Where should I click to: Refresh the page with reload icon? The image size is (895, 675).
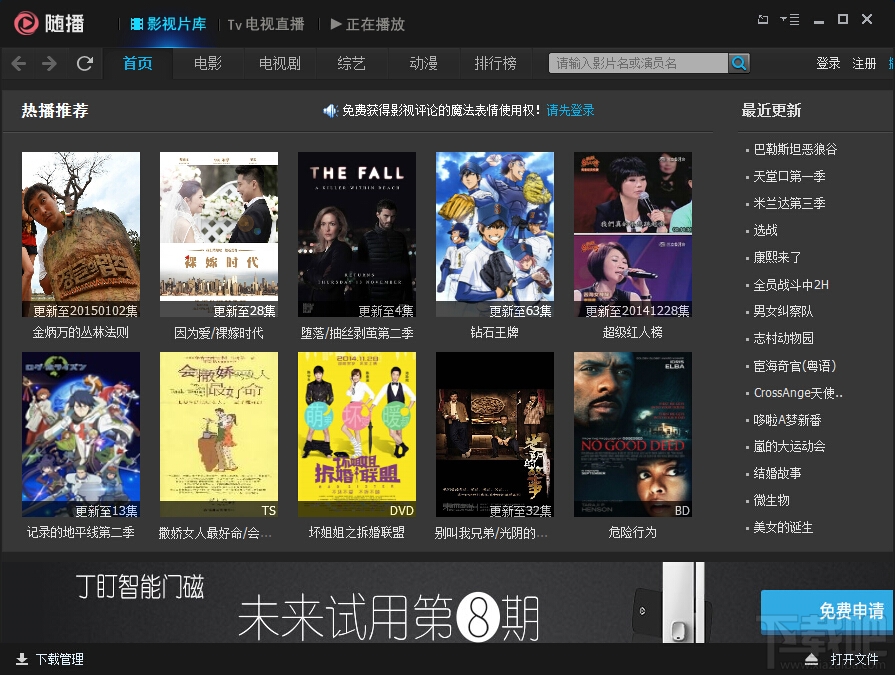point(85,63)
